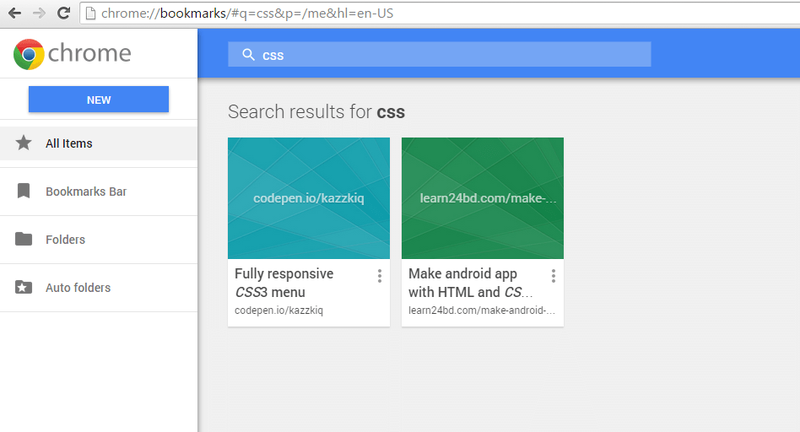
Task: Click the Search results for css heading
Action: pos(316,112)
